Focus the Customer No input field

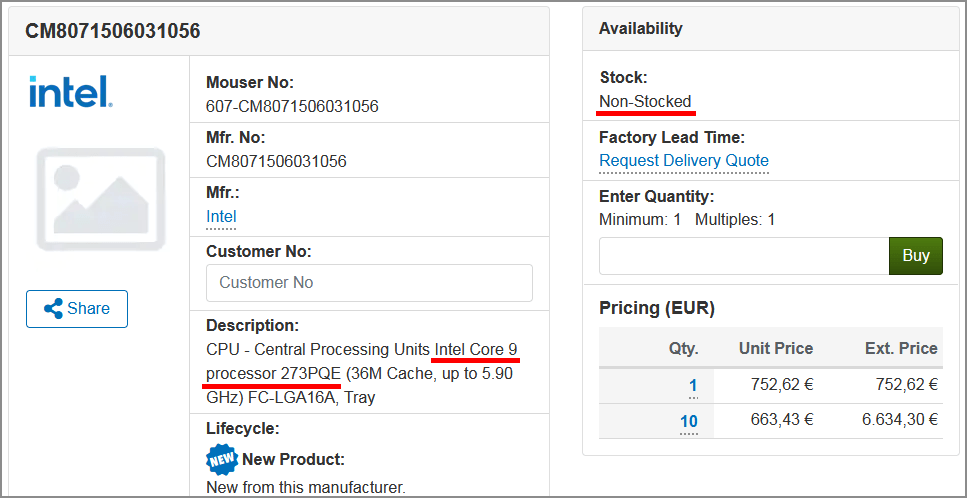point(369,283)
